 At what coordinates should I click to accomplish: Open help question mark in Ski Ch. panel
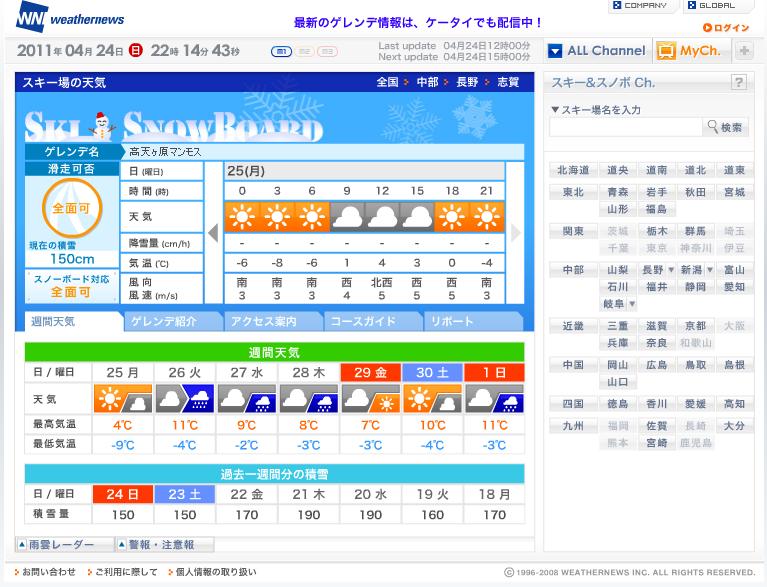coord(739,82)
